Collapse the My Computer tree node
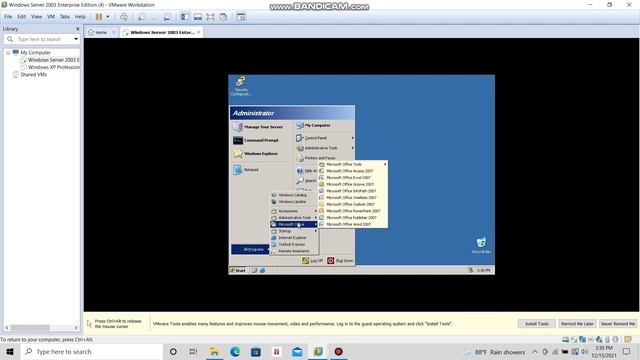The height and width of the screenshot is (360, 640). tap(8, 53)
